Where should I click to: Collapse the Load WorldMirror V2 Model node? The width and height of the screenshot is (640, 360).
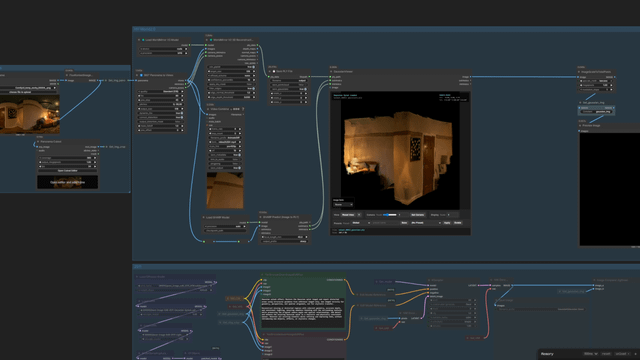(139, 40)
